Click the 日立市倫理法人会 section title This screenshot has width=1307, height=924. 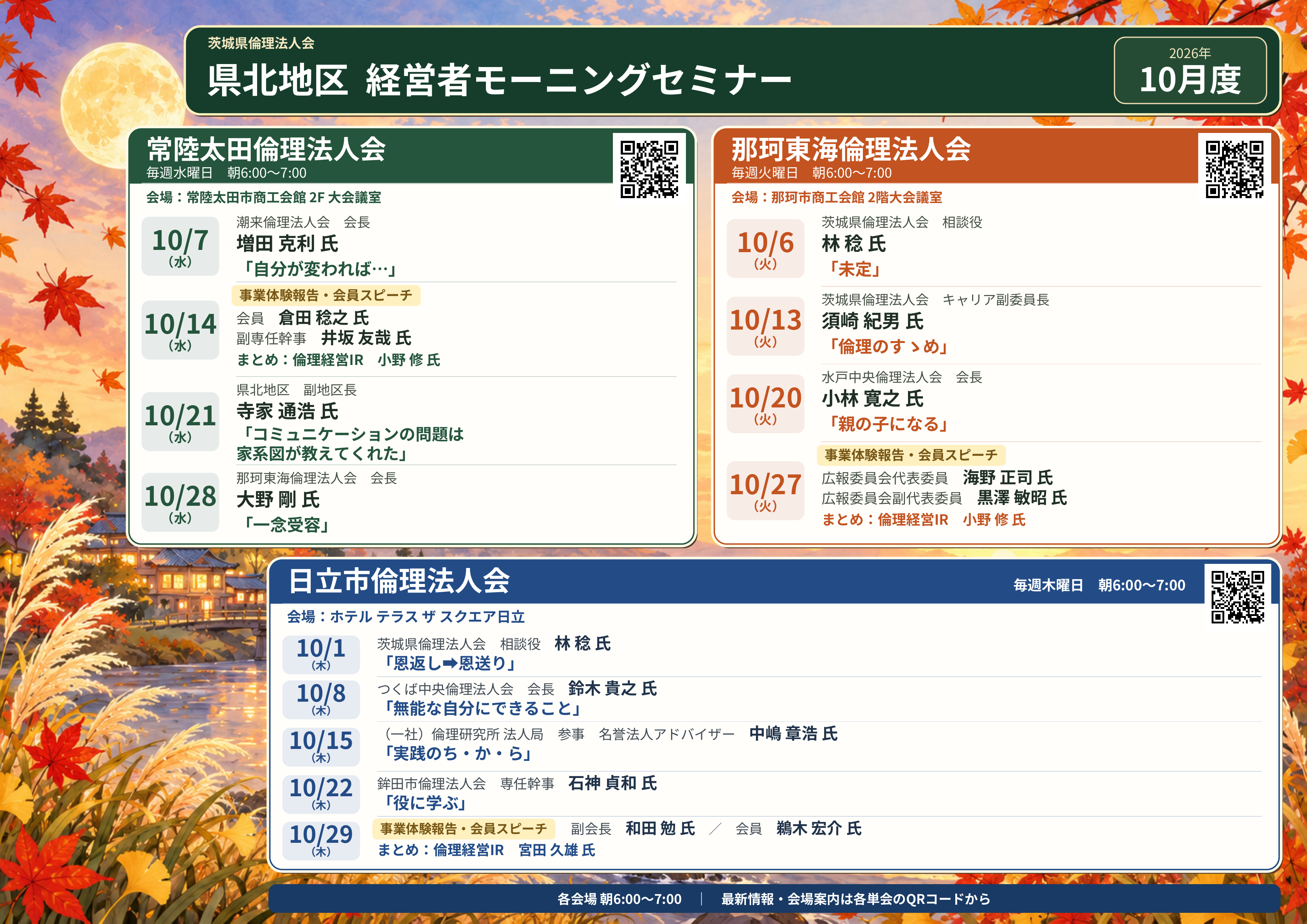399,581
